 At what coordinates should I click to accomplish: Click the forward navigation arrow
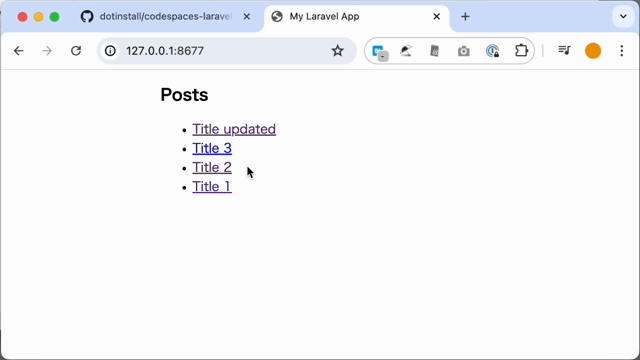pyautogui.click(x=47, y=51)
